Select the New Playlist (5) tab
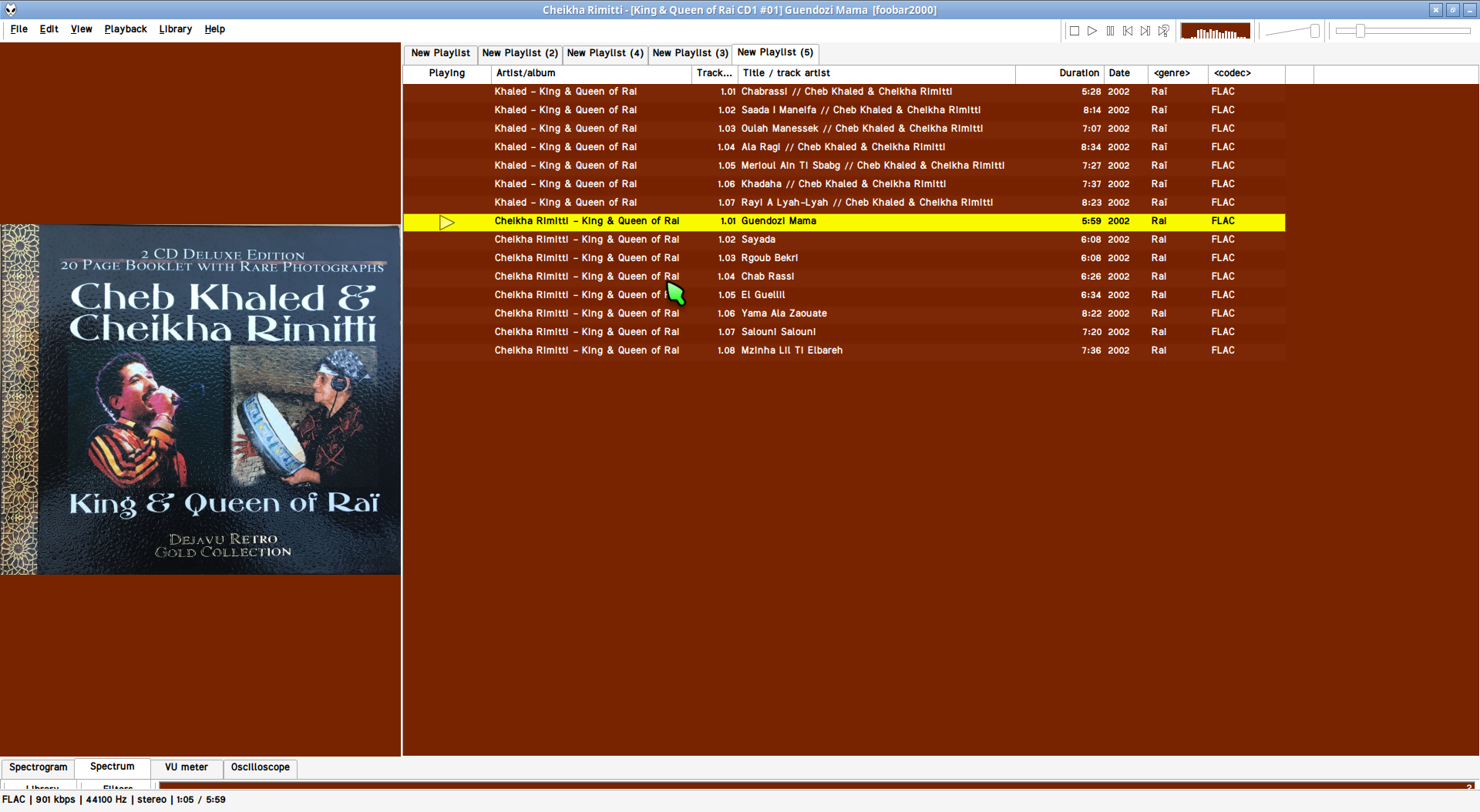This screenshot has height=812, width=1480. point(775,52)
